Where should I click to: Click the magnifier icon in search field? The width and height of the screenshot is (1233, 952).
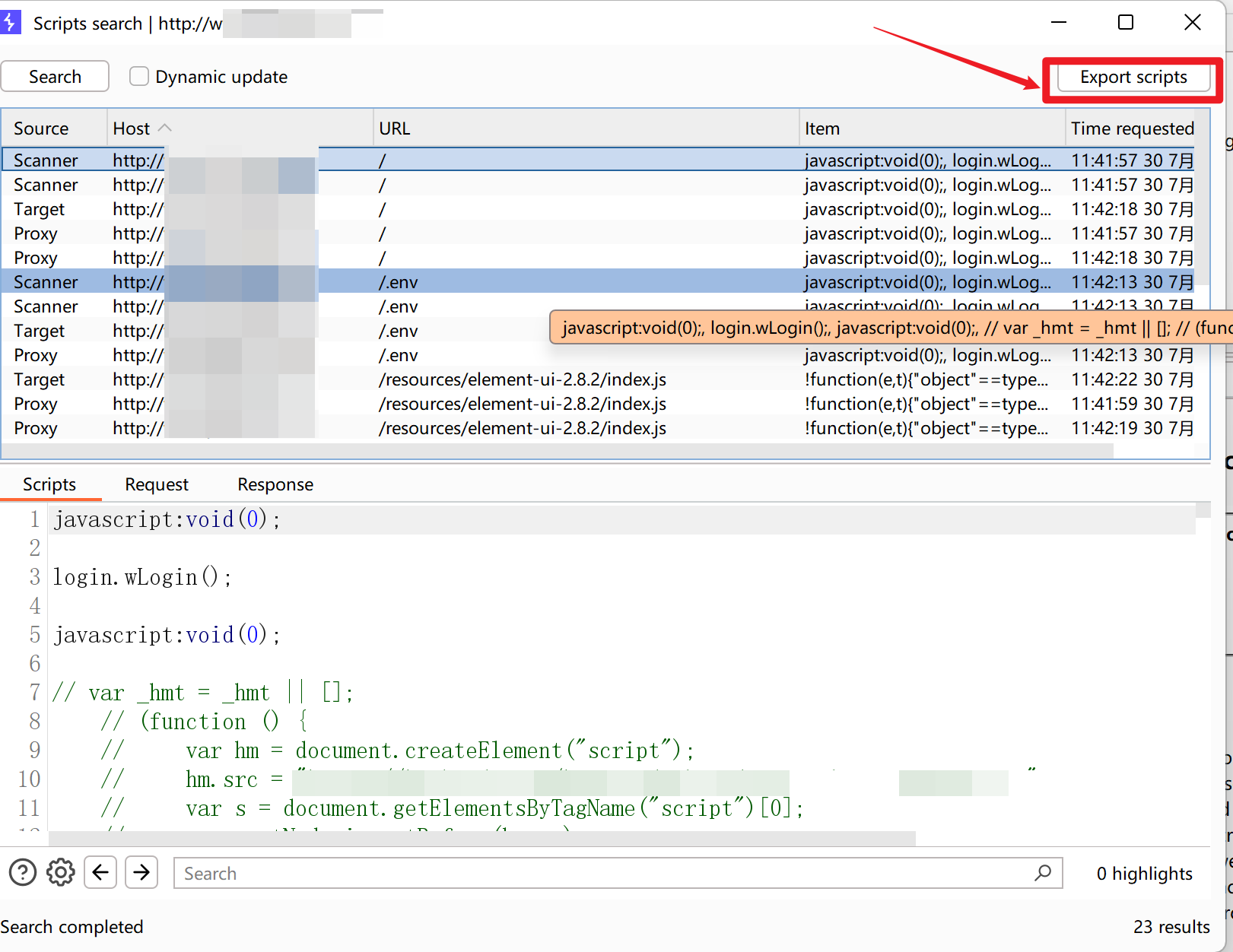(1043, 873)
